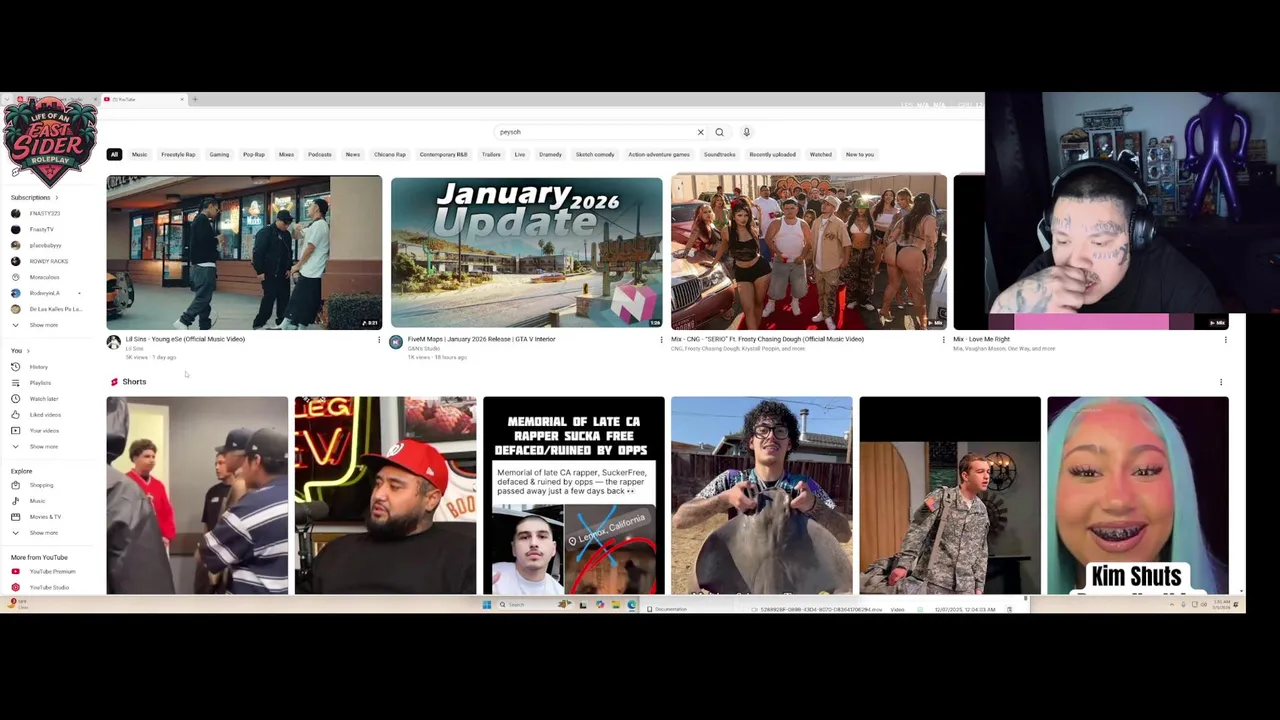Open more options for Lil Sins video

(x=379, y=340)
